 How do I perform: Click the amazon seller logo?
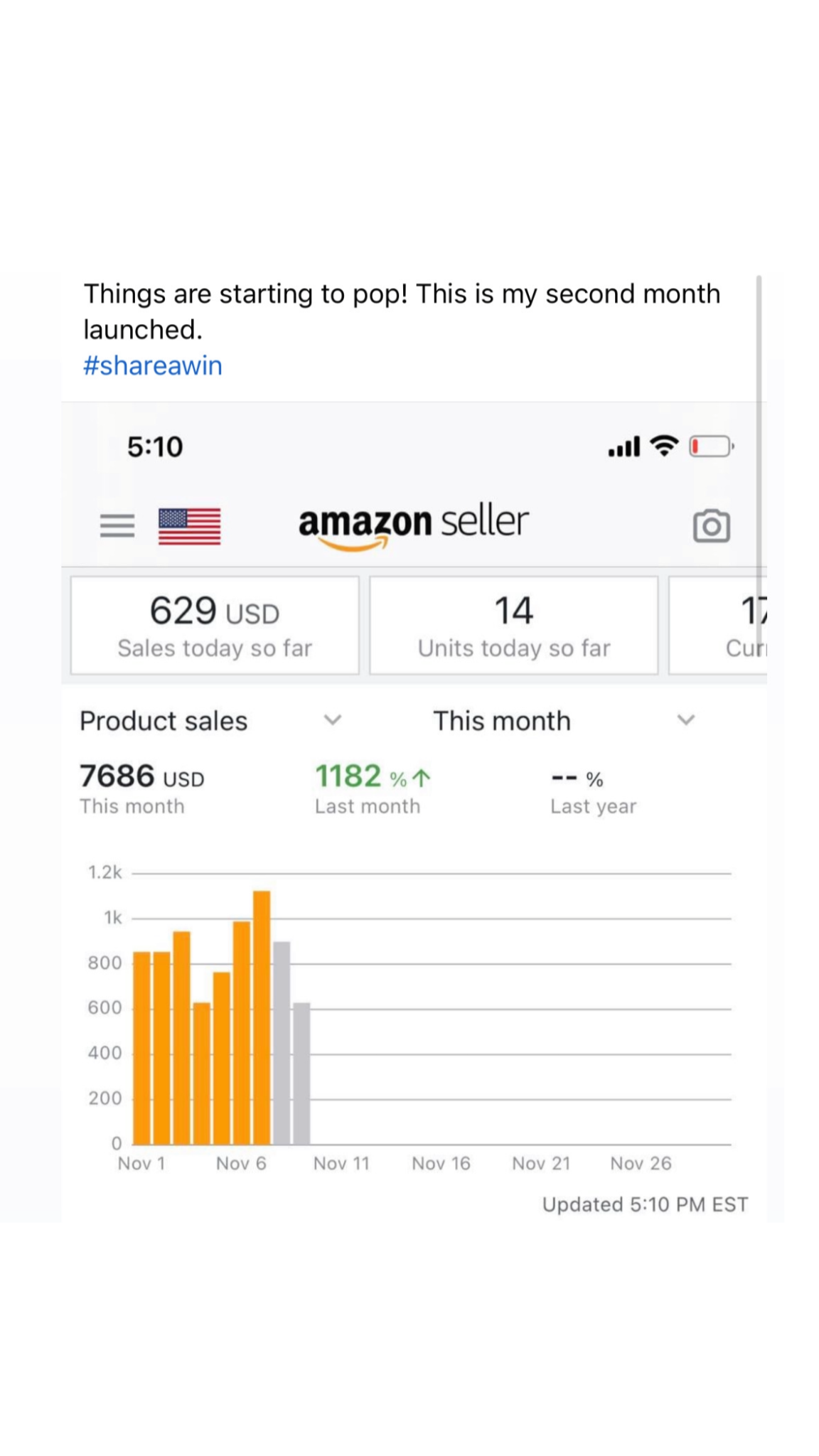[413, 525]
